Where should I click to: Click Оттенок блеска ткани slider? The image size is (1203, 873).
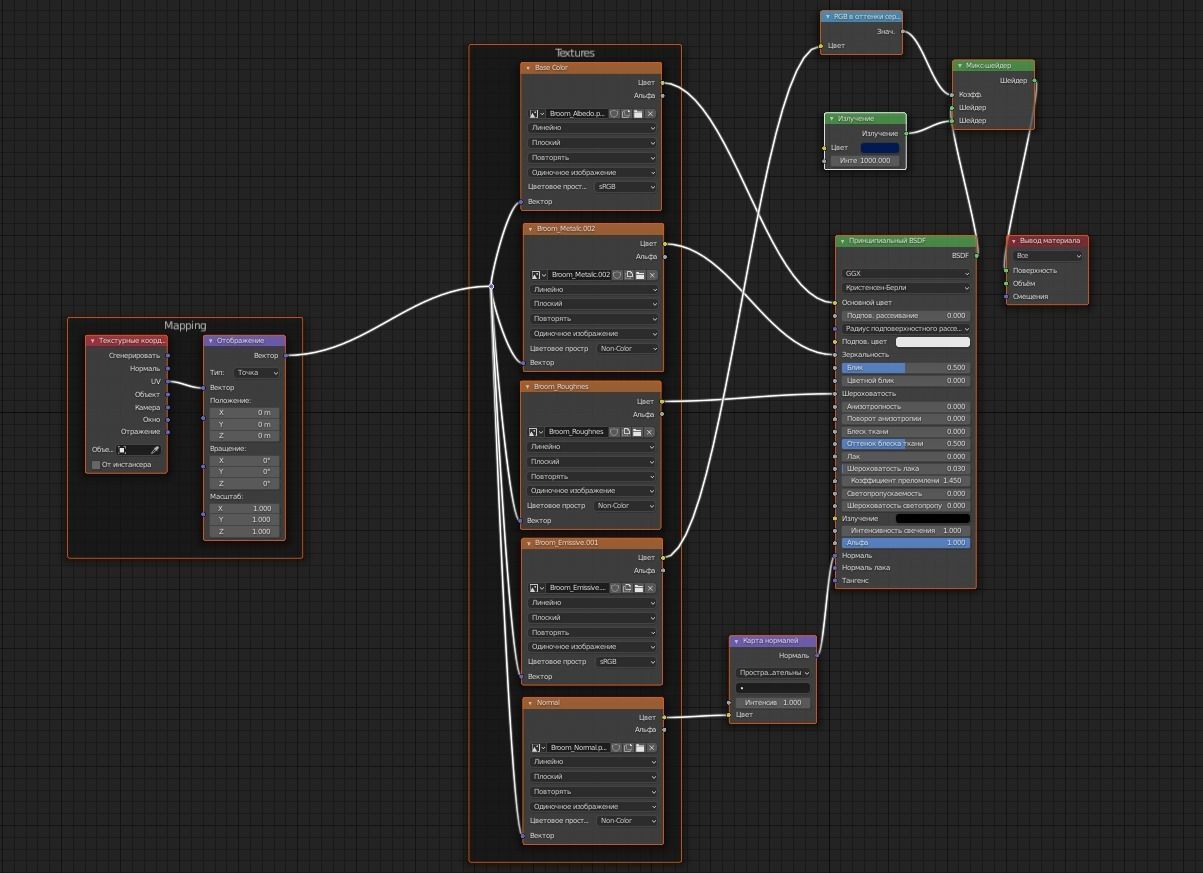pyautogui.click(x=906, y=444)
